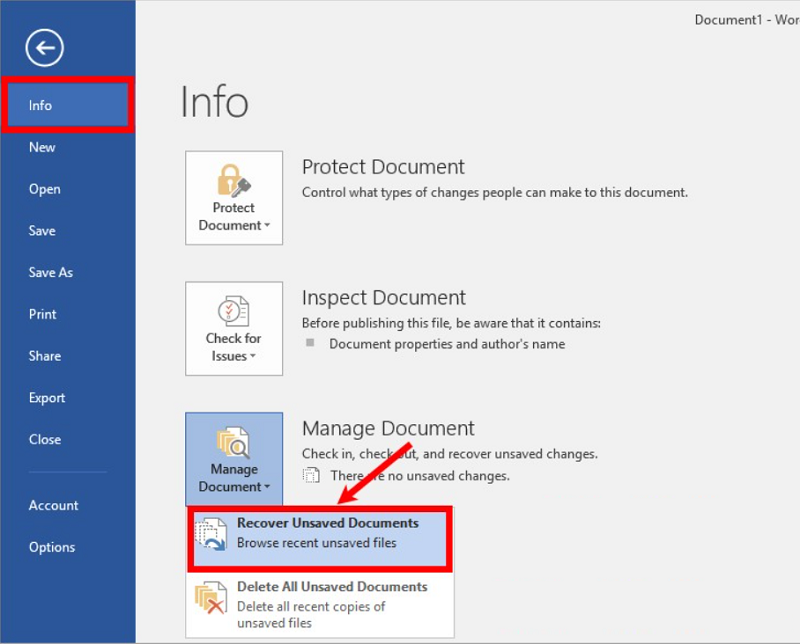Expand the Protect Document dropdown arrow
This screenshot has height=644, width=800.
267,226
